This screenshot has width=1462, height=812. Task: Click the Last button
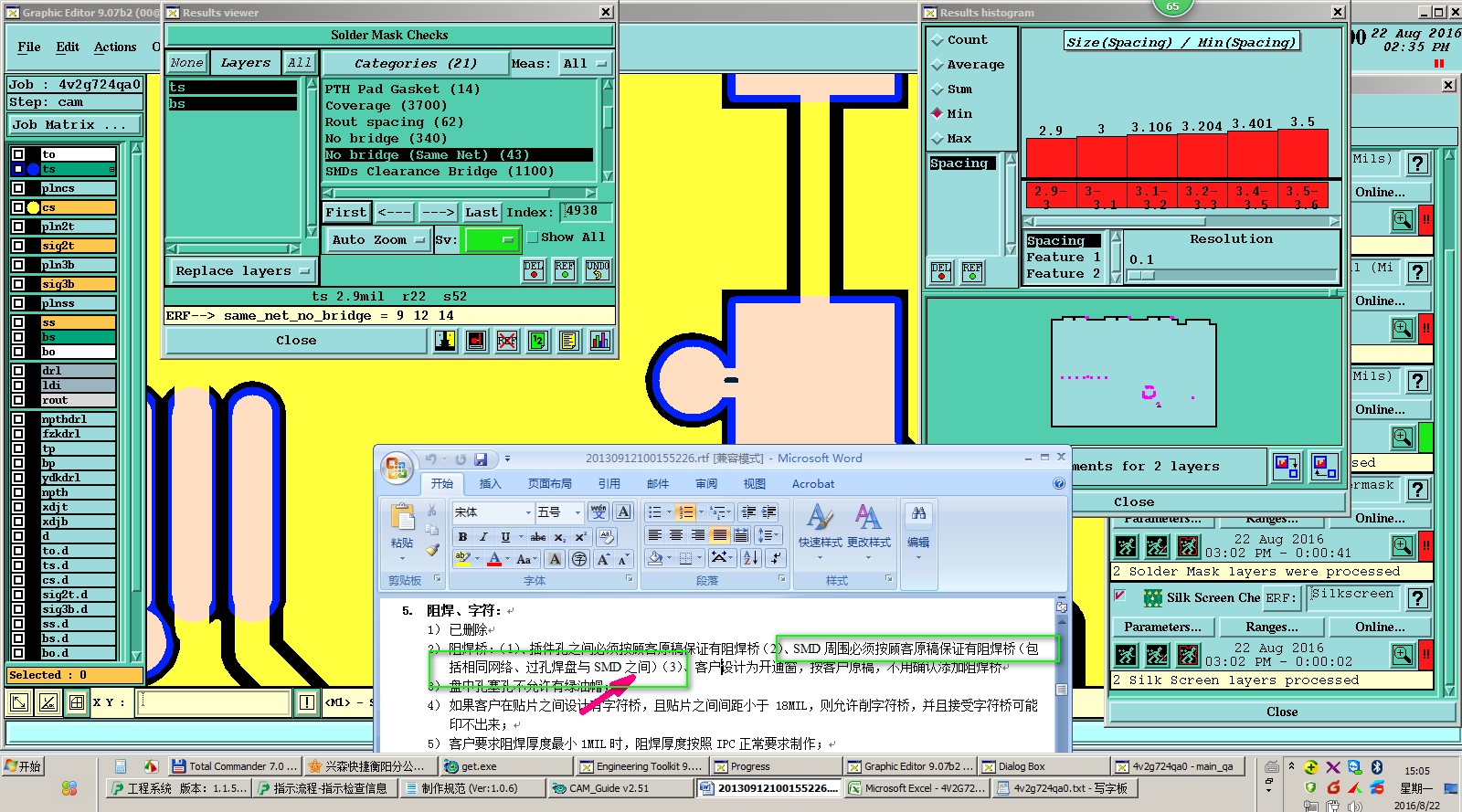(482, 212)
